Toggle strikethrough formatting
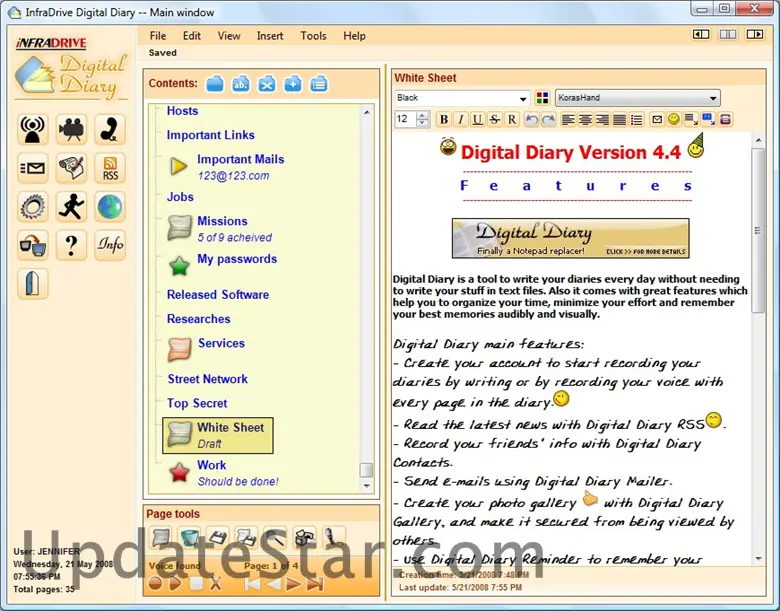Viewport: 780px width, 611px height. [494, 119]
